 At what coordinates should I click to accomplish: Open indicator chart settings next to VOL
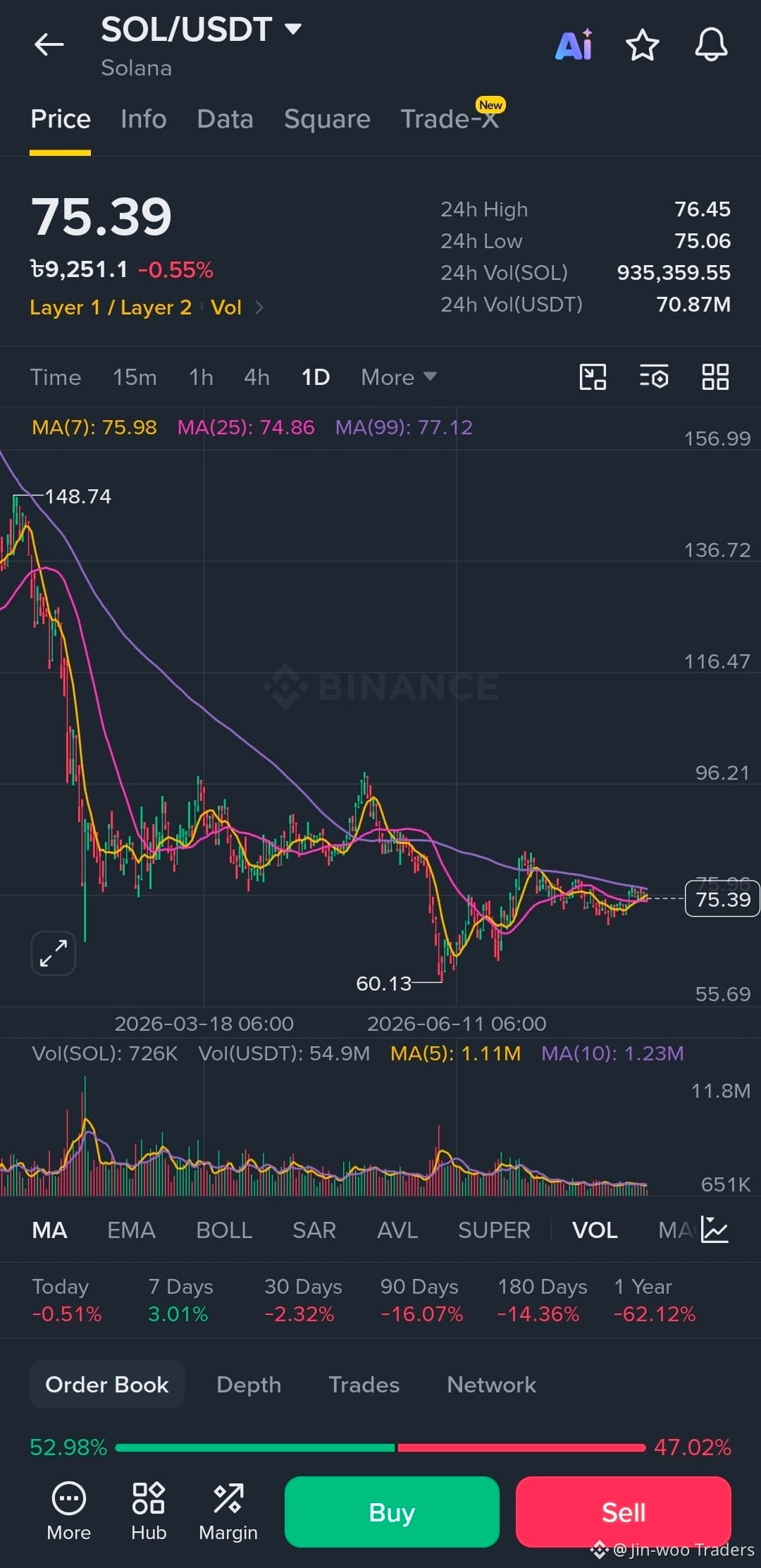(x=714, y=1230)
